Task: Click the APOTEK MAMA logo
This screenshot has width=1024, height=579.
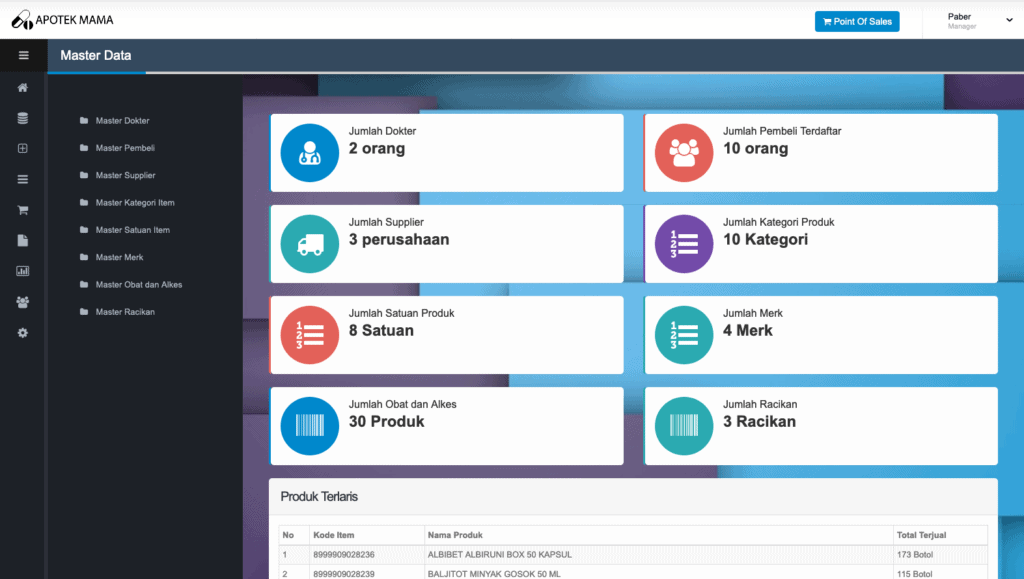Action: (x=62, y=20)
